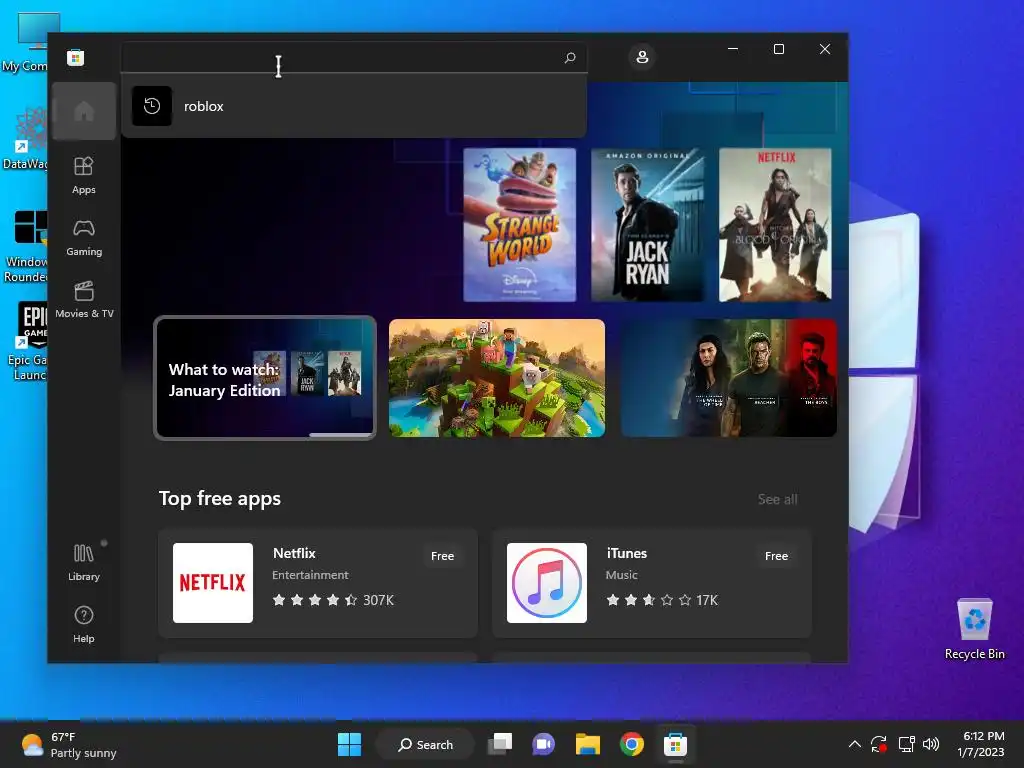Viewport: 1024px width, 768px height.
Task: Open the iTunes app title
Action: (x=626, y=553)
